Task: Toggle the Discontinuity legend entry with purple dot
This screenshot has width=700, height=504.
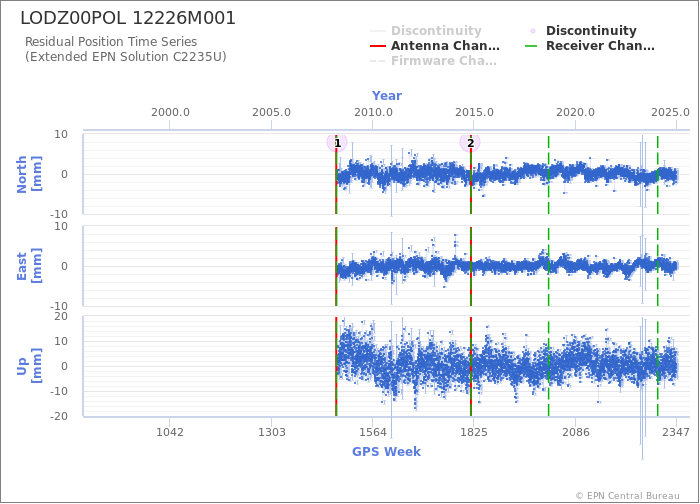Action: point(582,30)
